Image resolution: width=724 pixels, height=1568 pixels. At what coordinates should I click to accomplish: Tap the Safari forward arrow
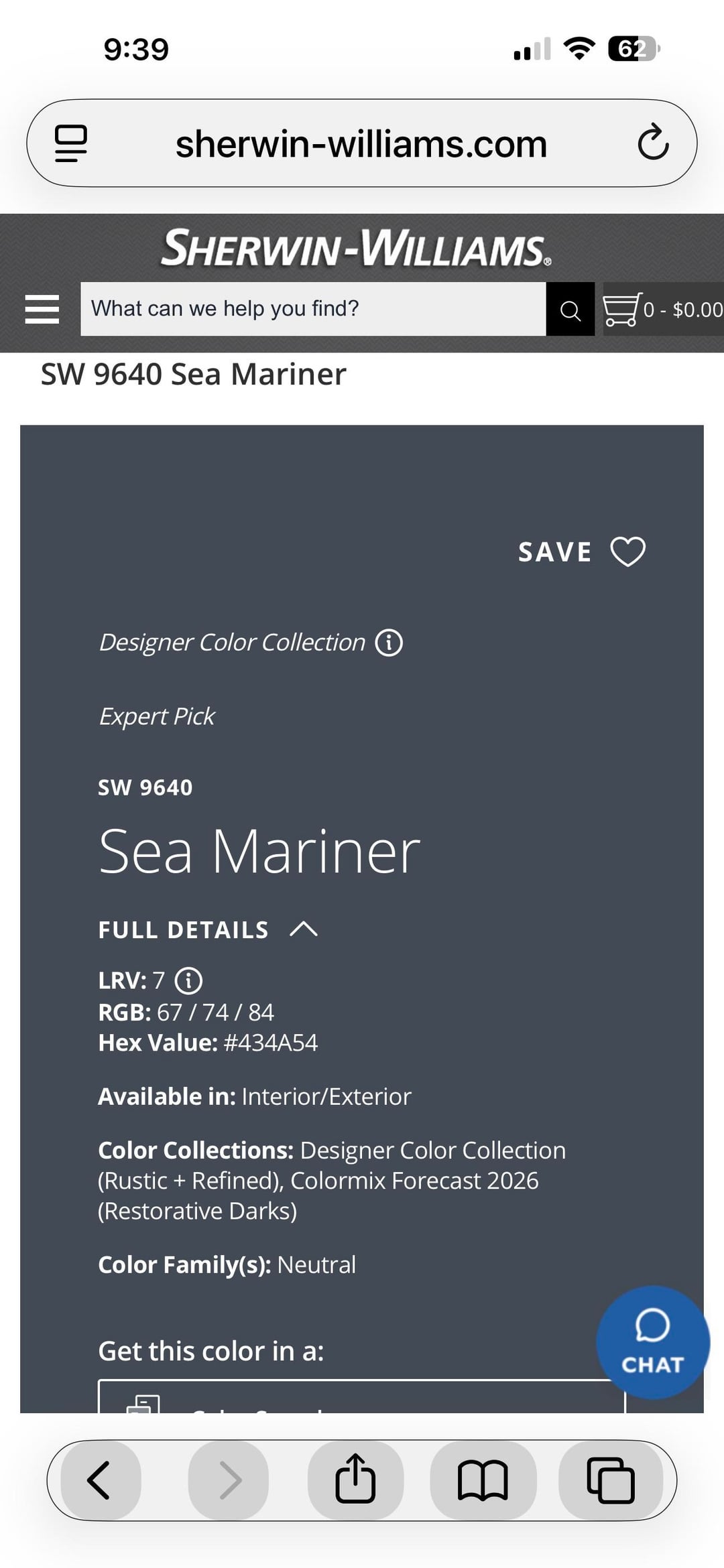point(229,1480)
